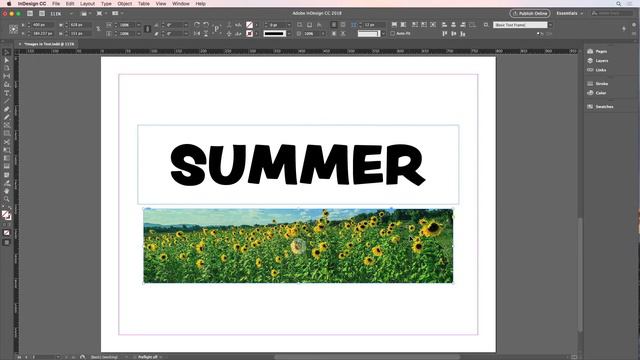Image resolution: width=640 pixels, height=360 pixels.
Task: Open the View menu
Action: pyautogui.click(x=161, y=4)
